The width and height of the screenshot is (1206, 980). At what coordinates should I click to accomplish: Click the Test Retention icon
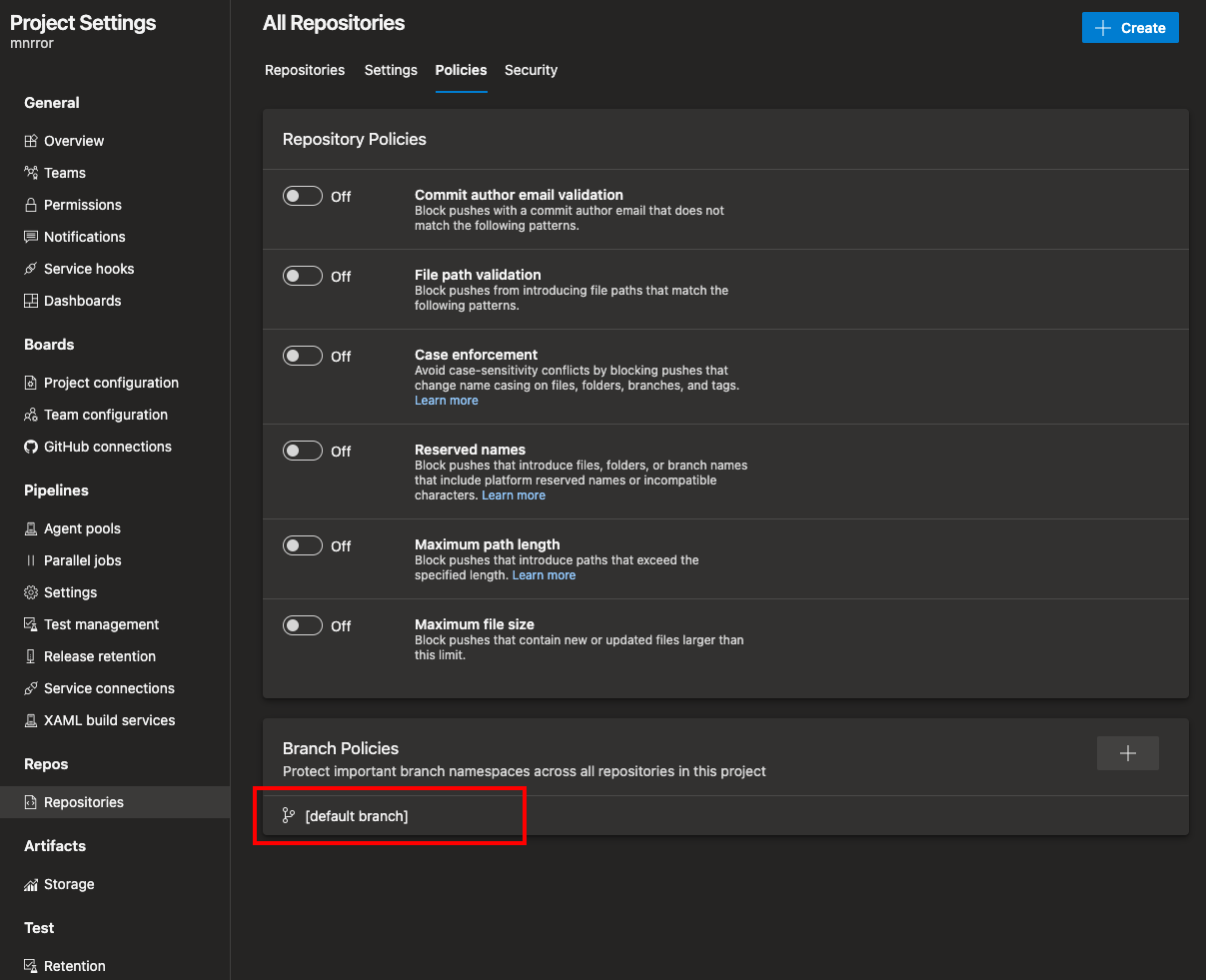[31, 966]
